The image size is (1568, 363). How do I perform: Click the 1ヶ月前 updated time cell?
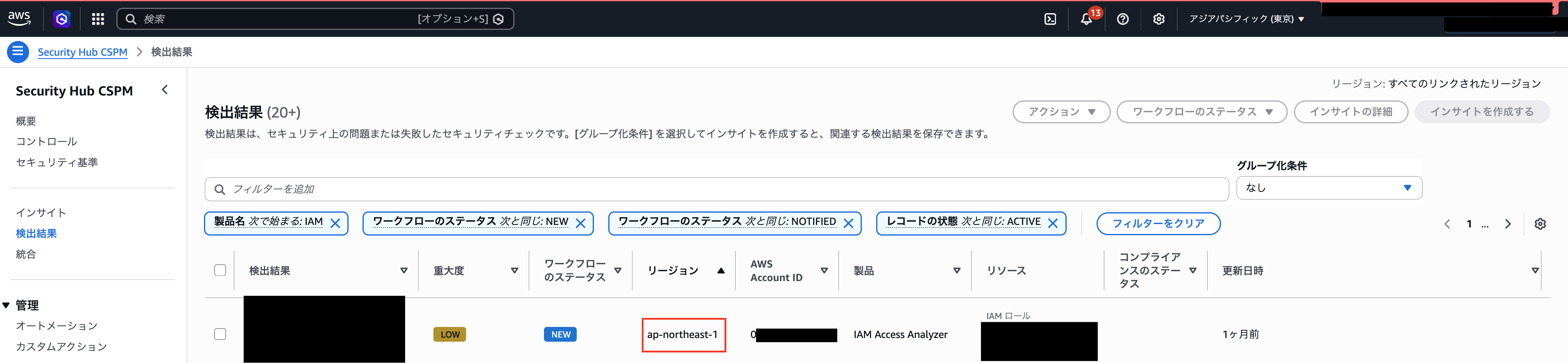tap(1241, 334)
